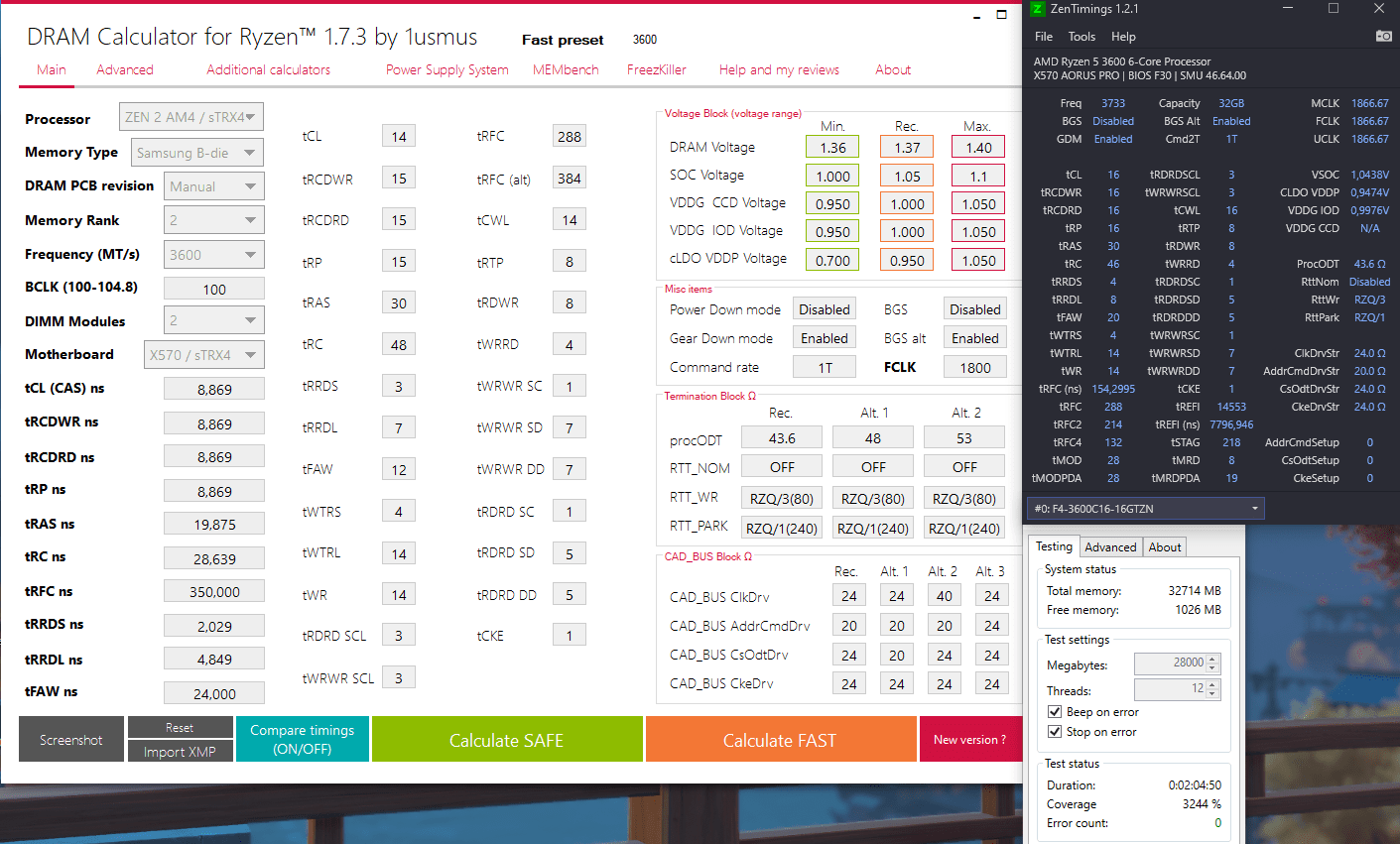
Task: Click the procODT Rec. 43.6 field
Action: 782,437
